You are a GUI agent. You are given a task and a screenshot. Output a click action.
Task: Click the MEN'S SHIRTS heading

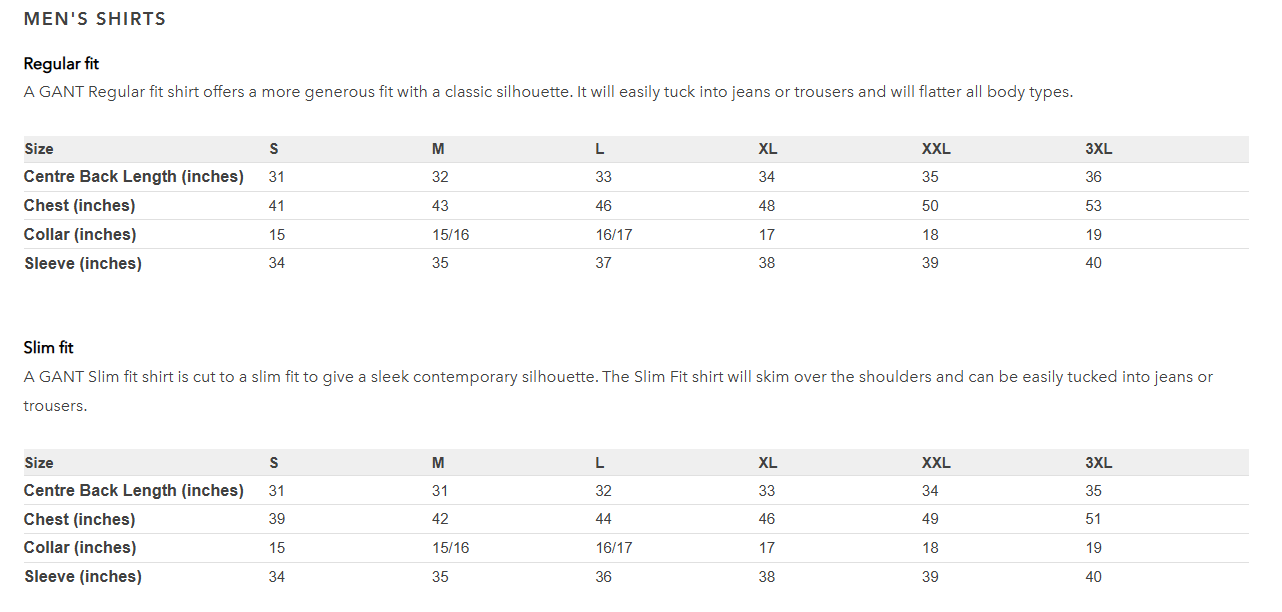click(x=95, y=19)
